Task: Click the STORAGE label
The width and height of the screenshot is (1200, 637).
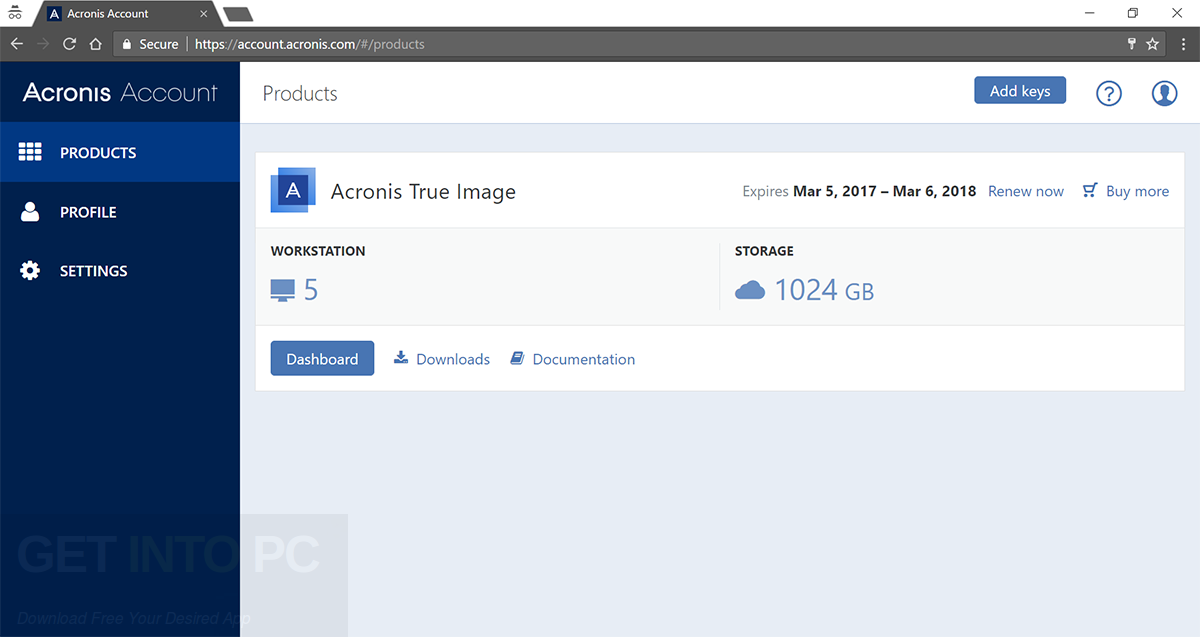Action: (x=764, y=251)
